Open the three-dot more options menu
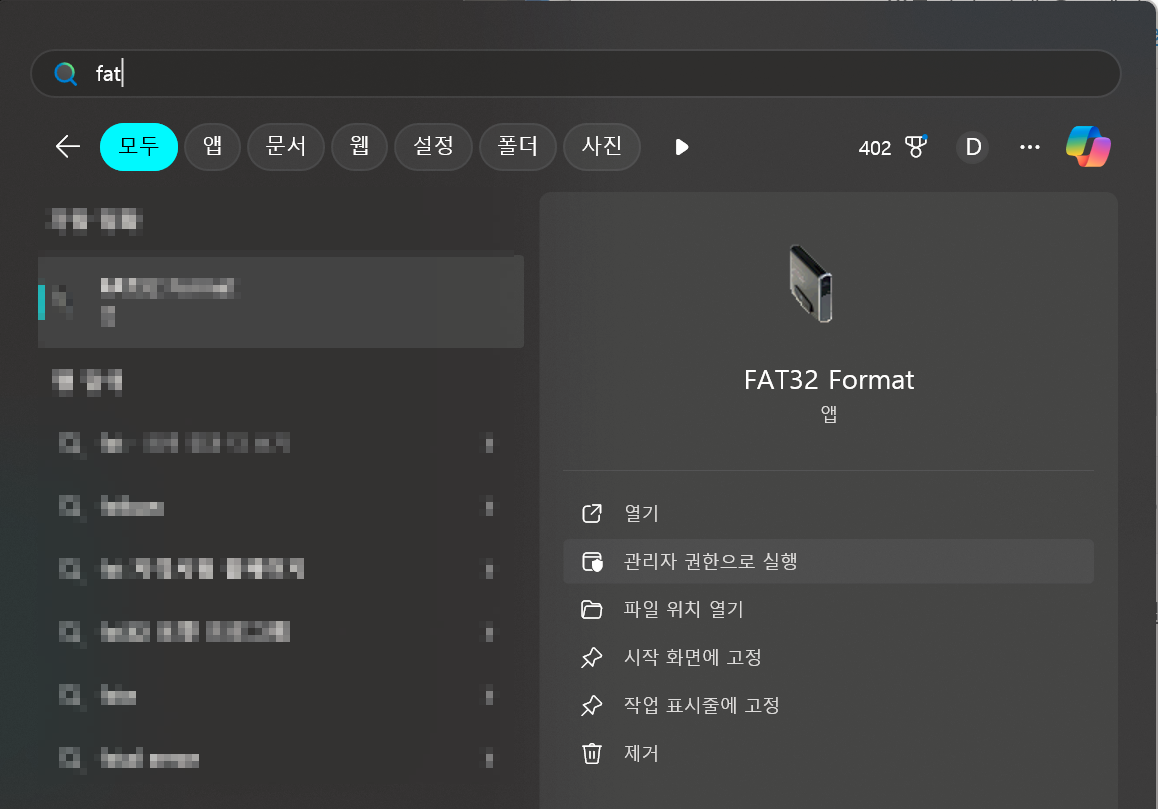 coord(1029,147)
